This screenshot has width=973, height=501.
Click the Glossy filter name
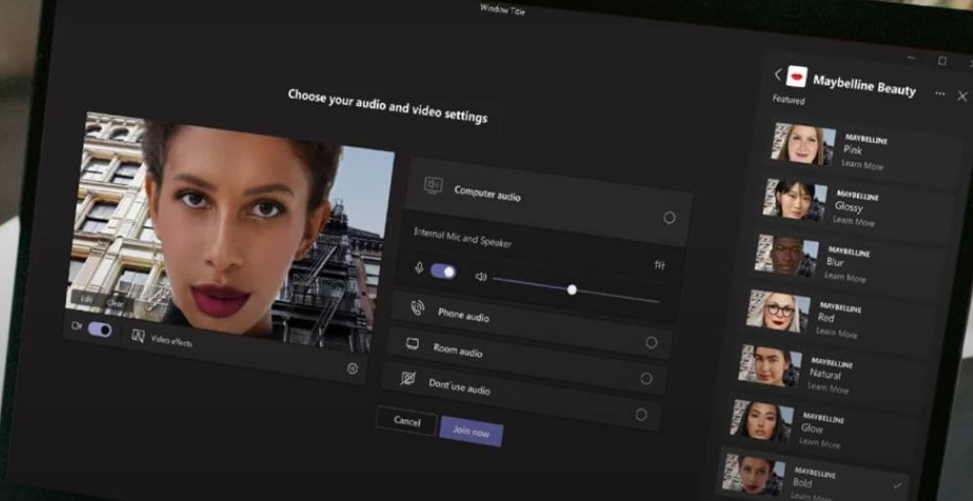(849, 208)
